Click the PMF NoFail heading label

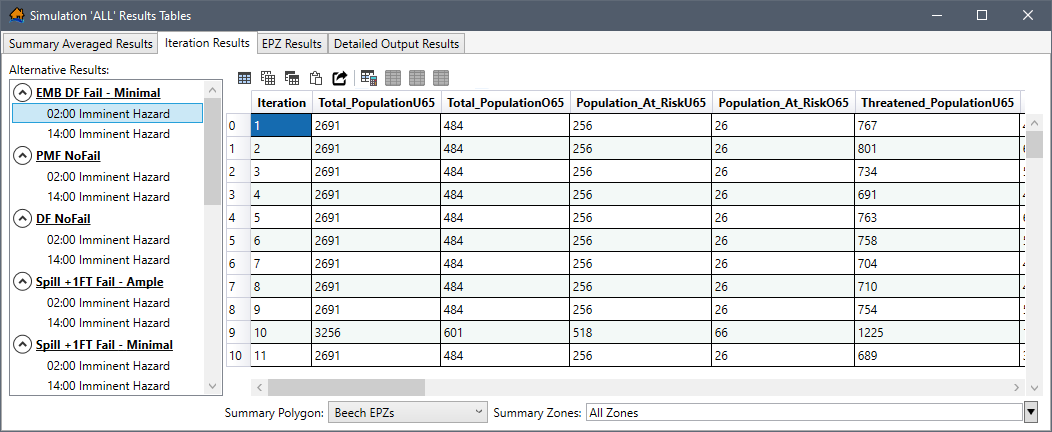[68, 156]
